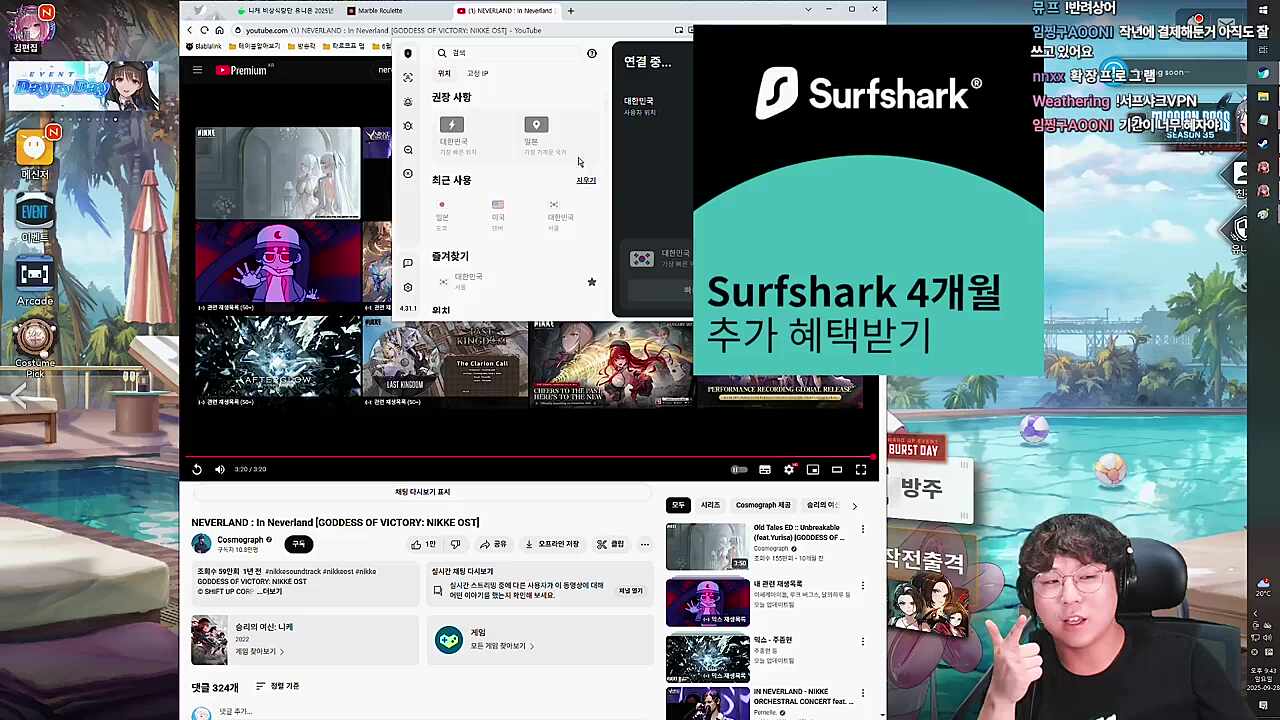
Task: Open the Surfshark settings gear icon
Action: pyautogui.click(x=408, y=126)
